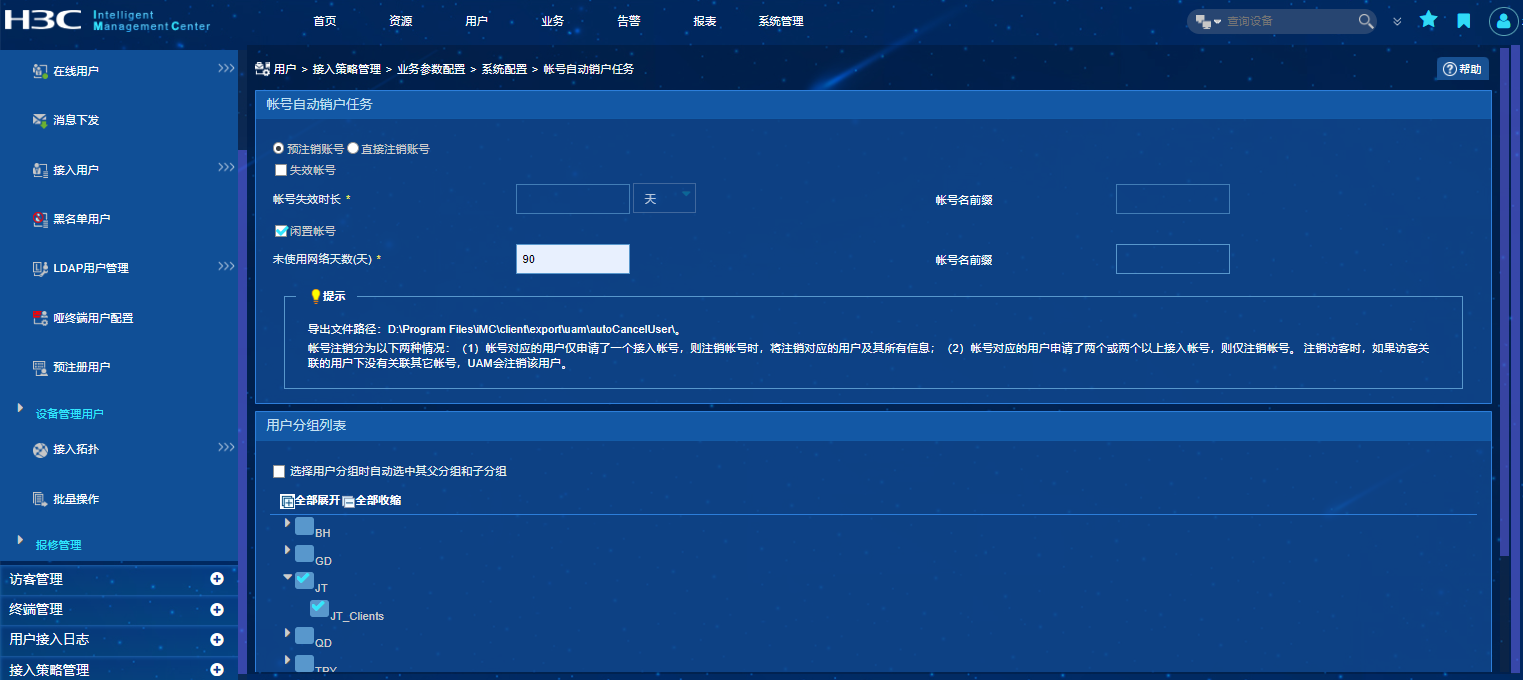Click the collapse-all (全部收缩) icon
Viewport: 1523px width, 680px height.
[x=348, y=501]
